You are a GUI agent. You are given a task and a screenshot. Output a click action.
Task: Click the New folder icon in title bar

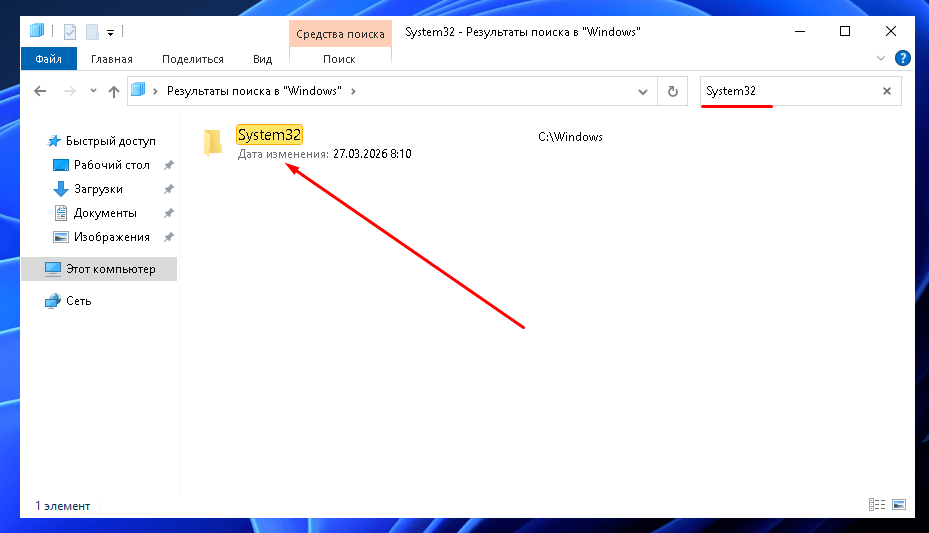click(x=91, y=32)
